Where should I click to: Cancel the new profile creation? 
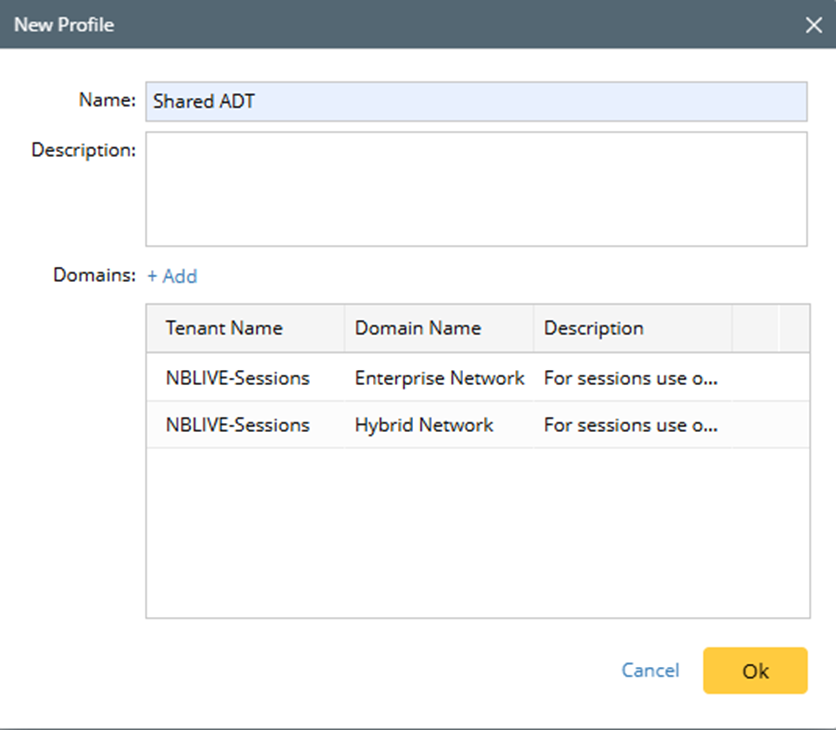click(x=650, y=670)
